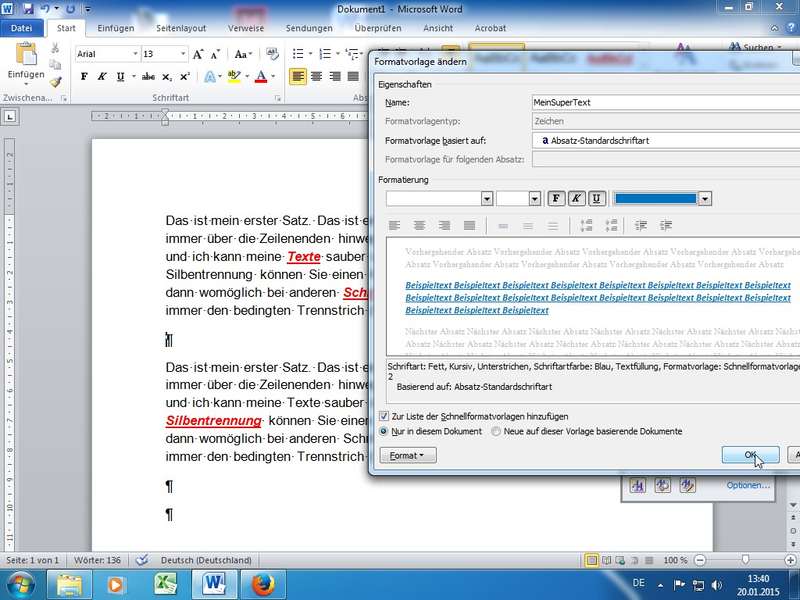Toggle underline (U) button in the dialog
The width and height of the screenshot is (800, 600).
pyautogui.click(x=597, y=199)
